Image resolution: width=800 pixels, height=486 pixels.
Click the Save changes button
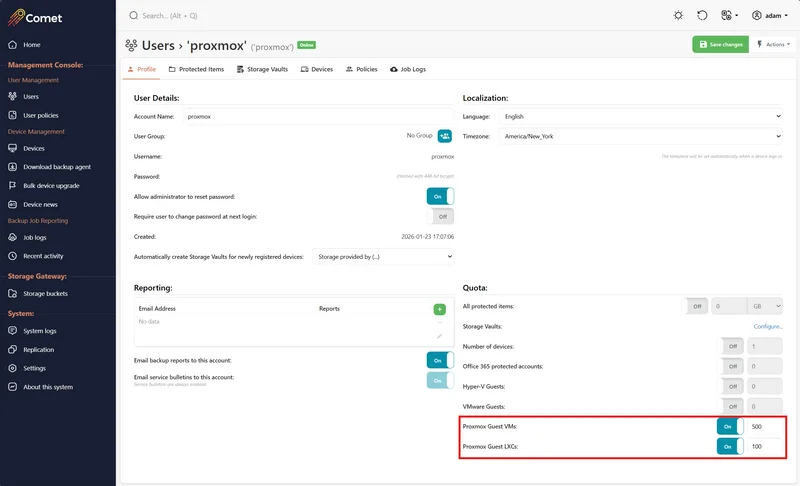[720, 45]
